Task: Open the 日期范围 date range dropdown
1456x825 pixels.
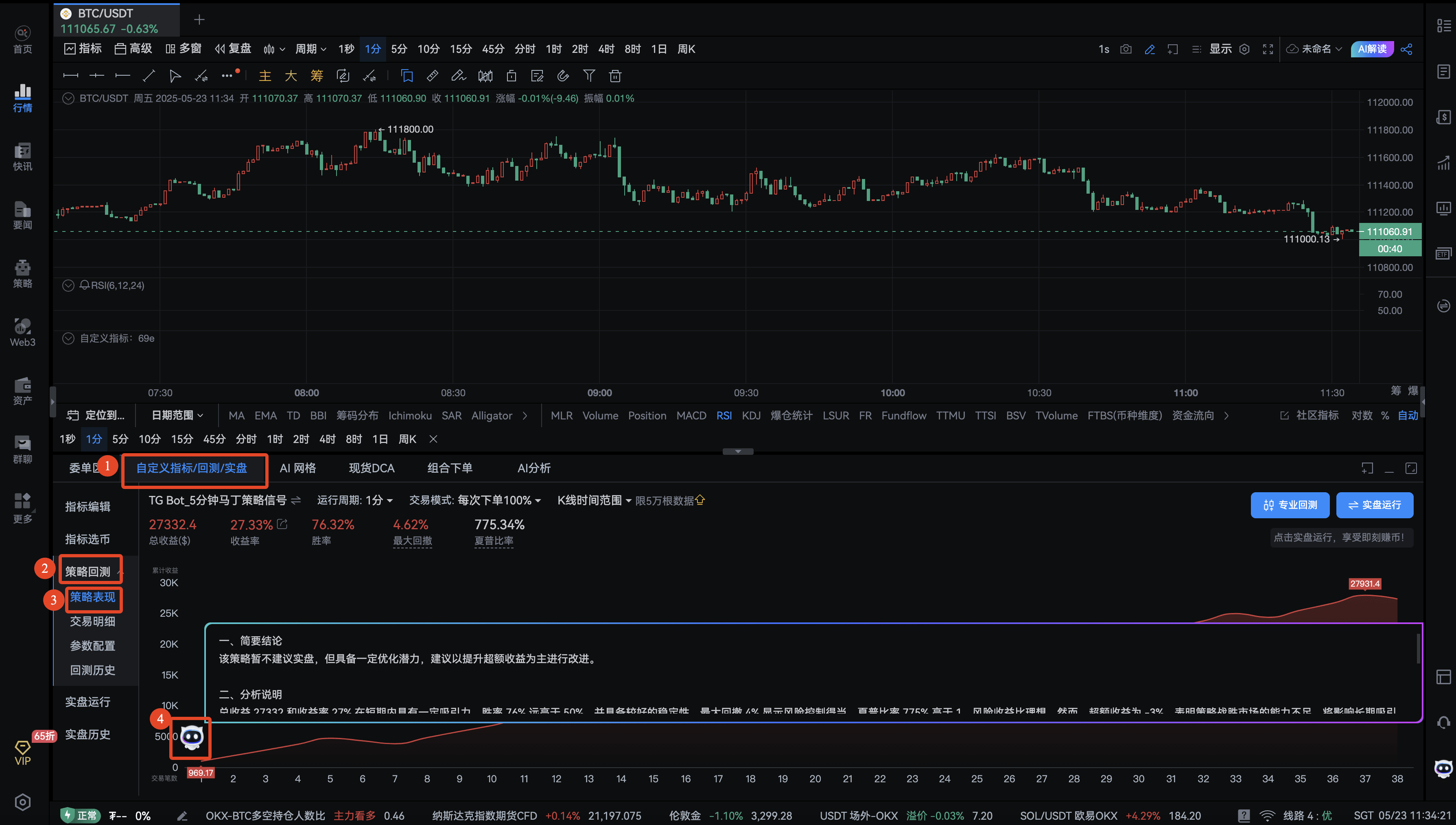Action: pos(177,415)
